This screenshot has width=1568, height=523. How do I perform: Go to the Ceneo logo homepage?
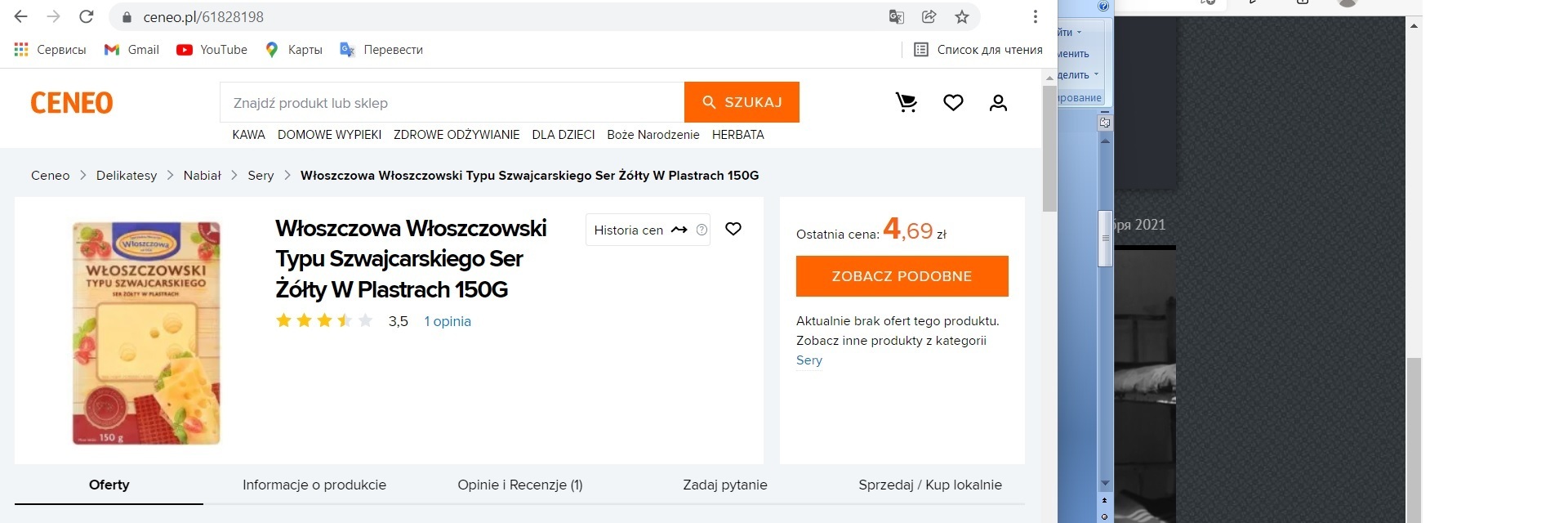point(72,103)
